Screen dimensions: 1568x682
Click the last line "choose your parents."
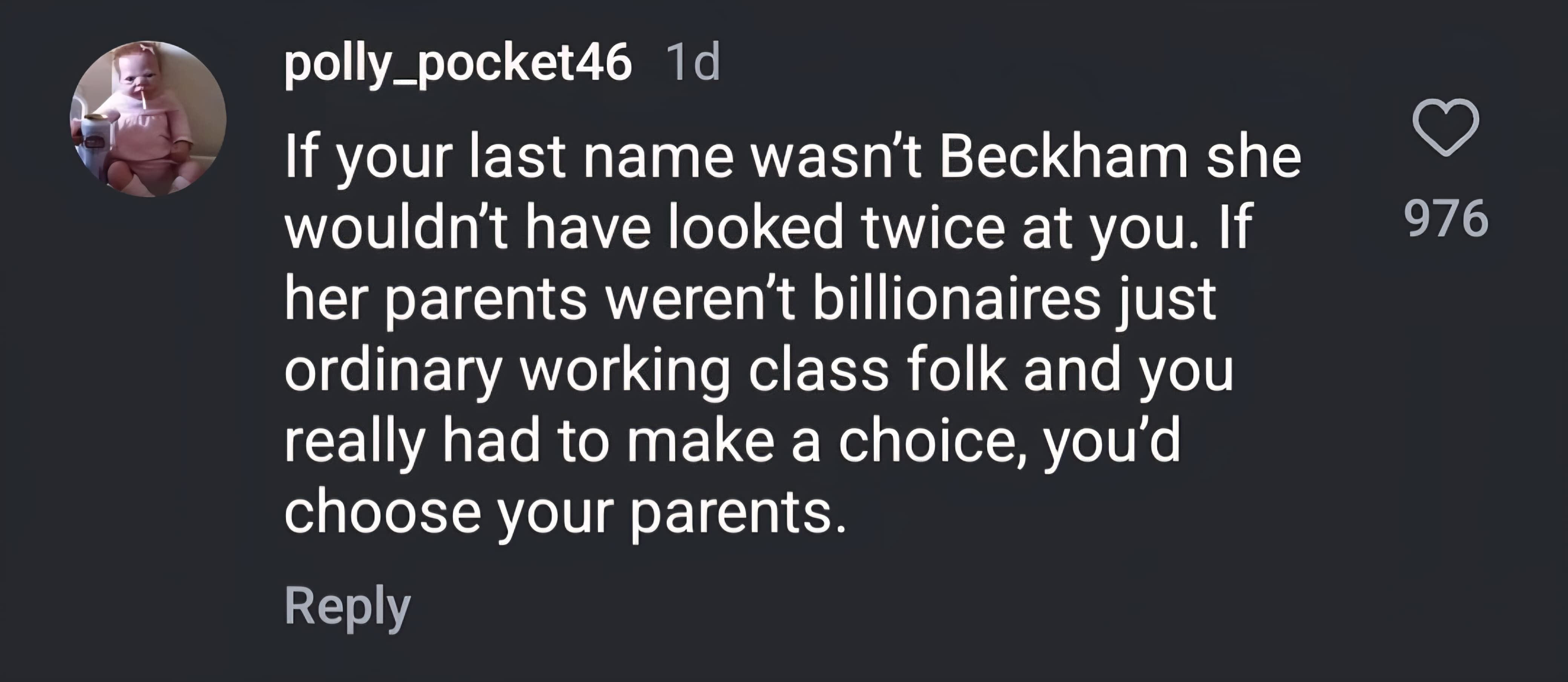(x=565, y=511)
